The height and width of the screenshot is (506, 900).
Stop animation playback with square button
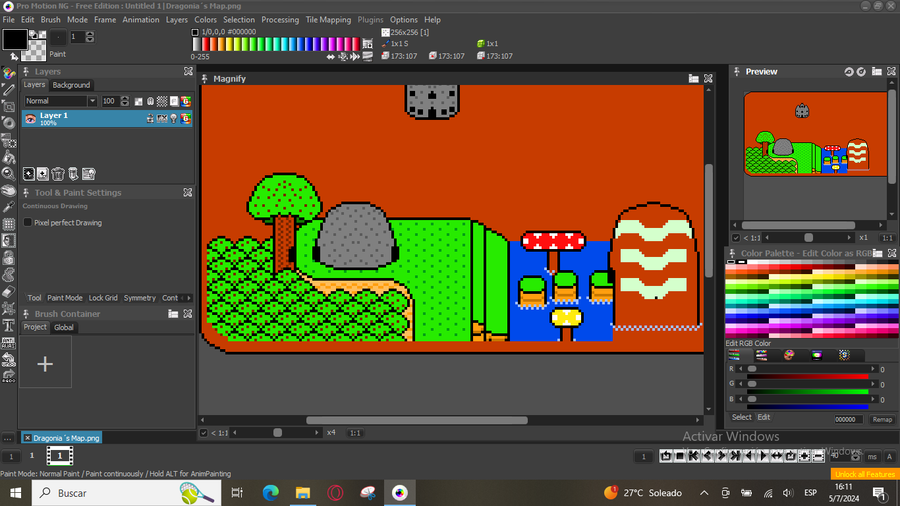coord(680,456)
